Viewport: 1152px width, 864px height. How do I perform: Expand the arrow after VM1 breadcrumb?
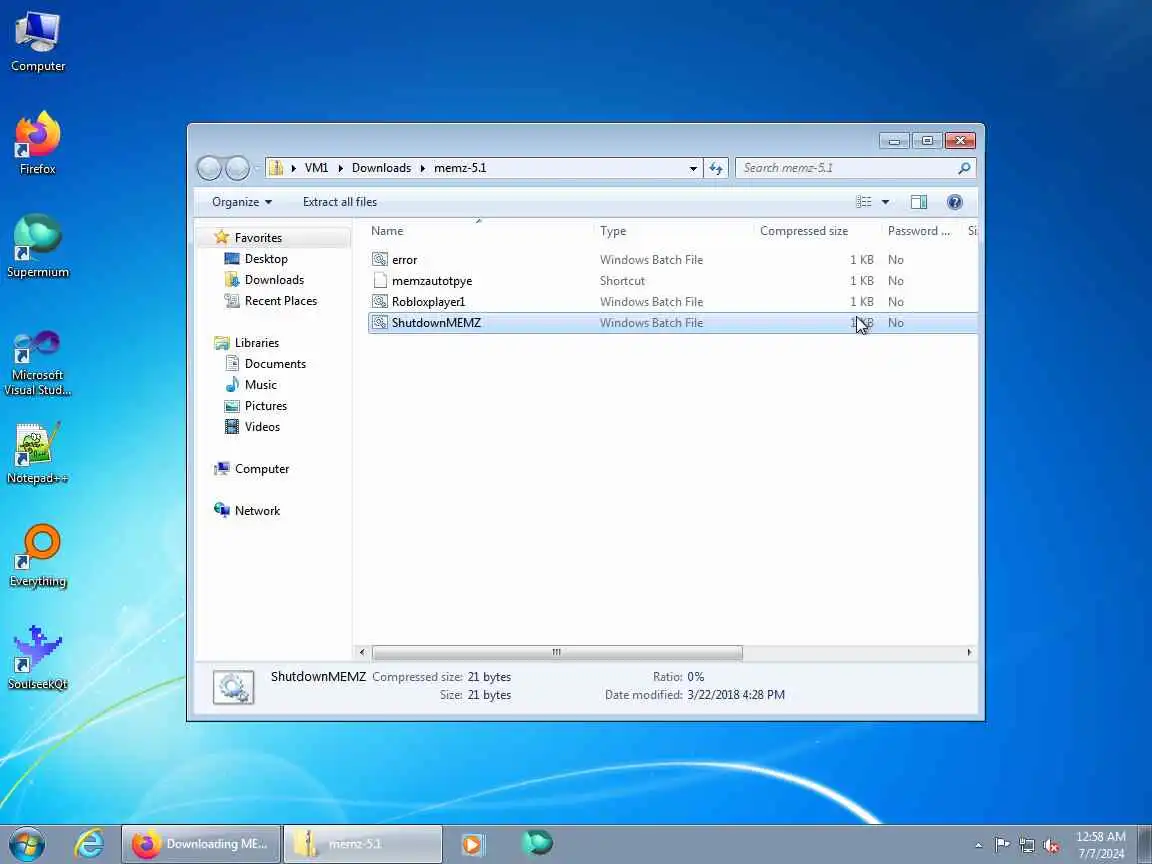340,168
